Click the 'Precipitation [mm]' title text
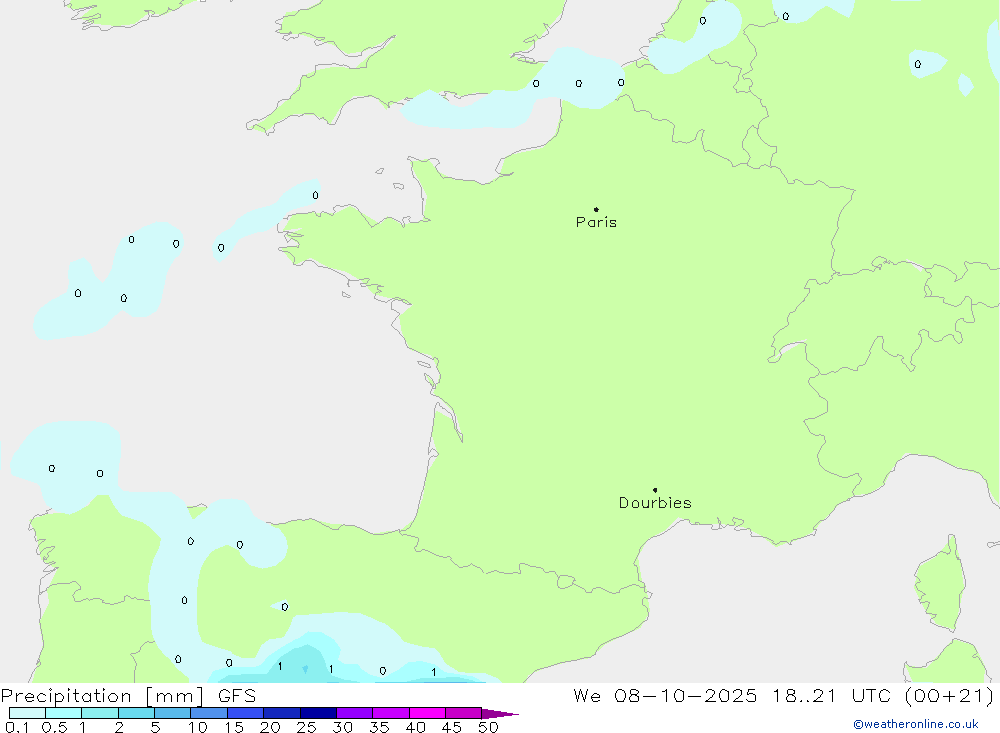 [102, 696]
